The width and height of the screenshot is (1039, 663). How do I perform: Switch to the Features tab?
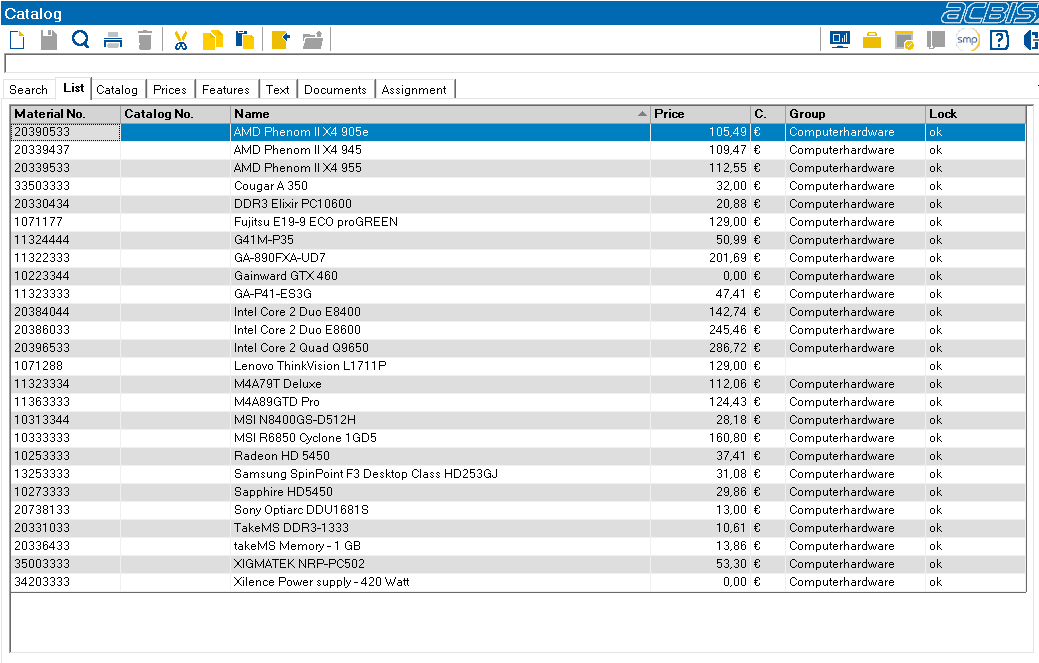tap(226, 89)
